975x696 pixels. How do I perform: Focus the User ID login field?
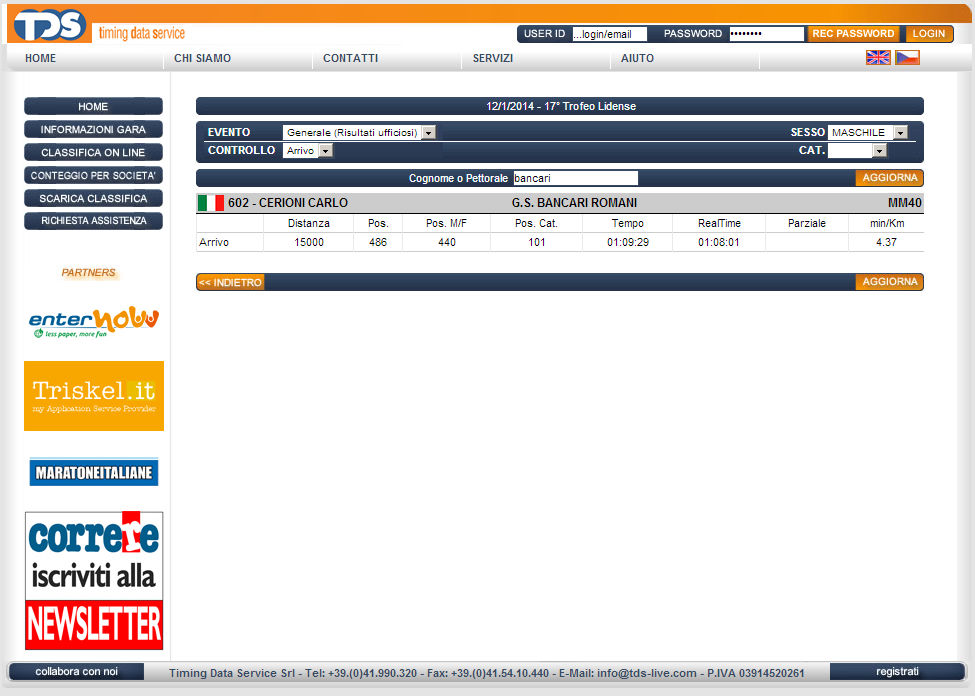(x=609, y=34)
